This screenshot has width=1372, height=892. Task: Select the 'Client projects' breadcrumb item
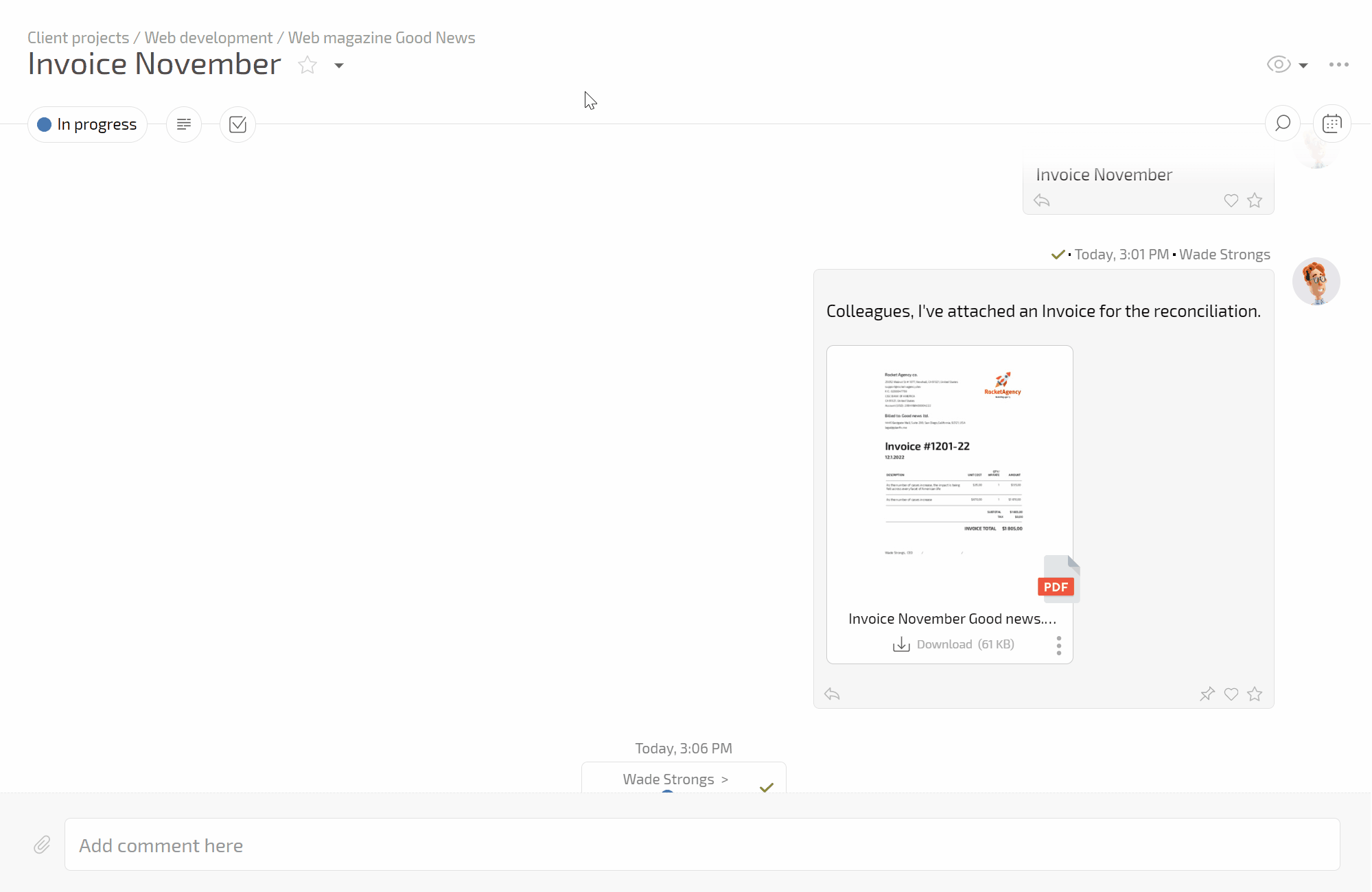[77, 37]
